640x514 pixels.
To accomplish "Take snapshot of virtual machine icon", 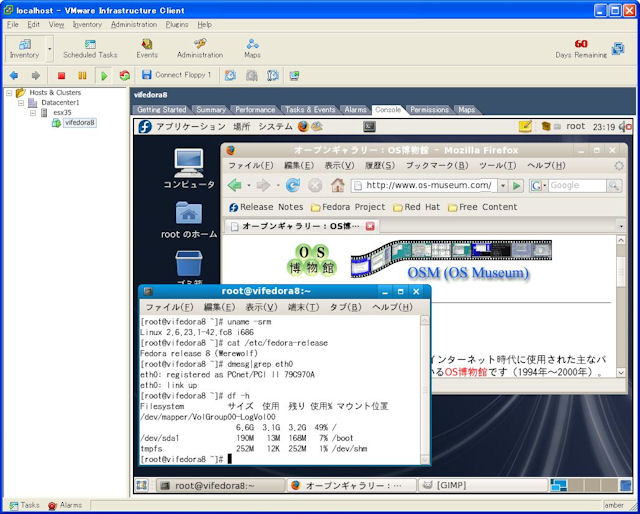I will tap(230, 76).
